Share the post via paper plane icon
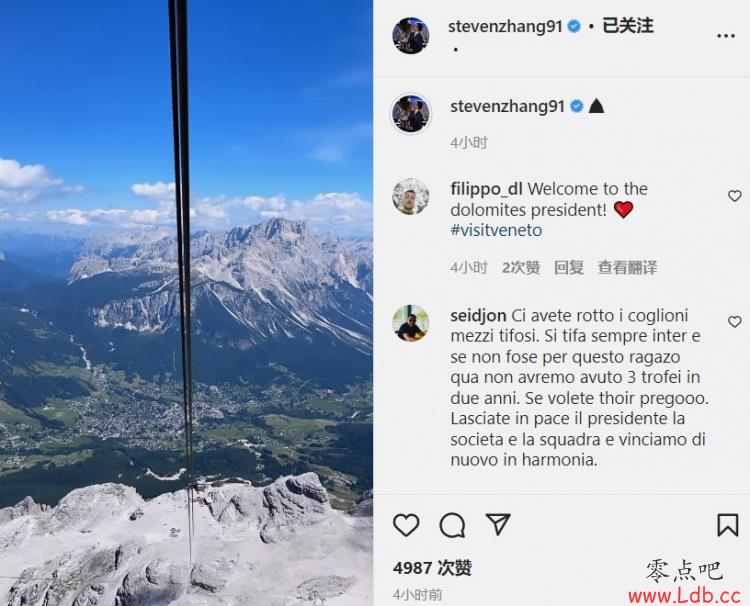The height and width of the screenshot is (606, 750). click(498, 524)
